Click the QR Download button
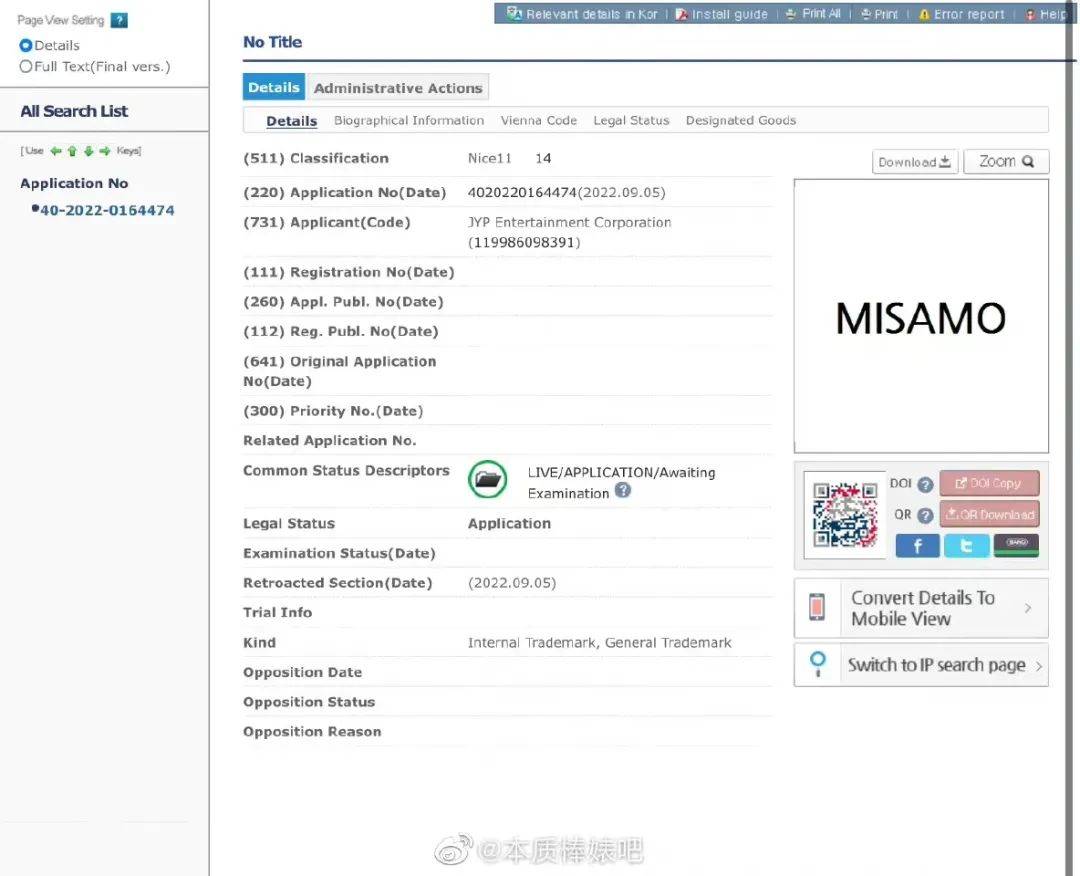This screenshot has height=876, width=1080. click(x=989, y=514)
